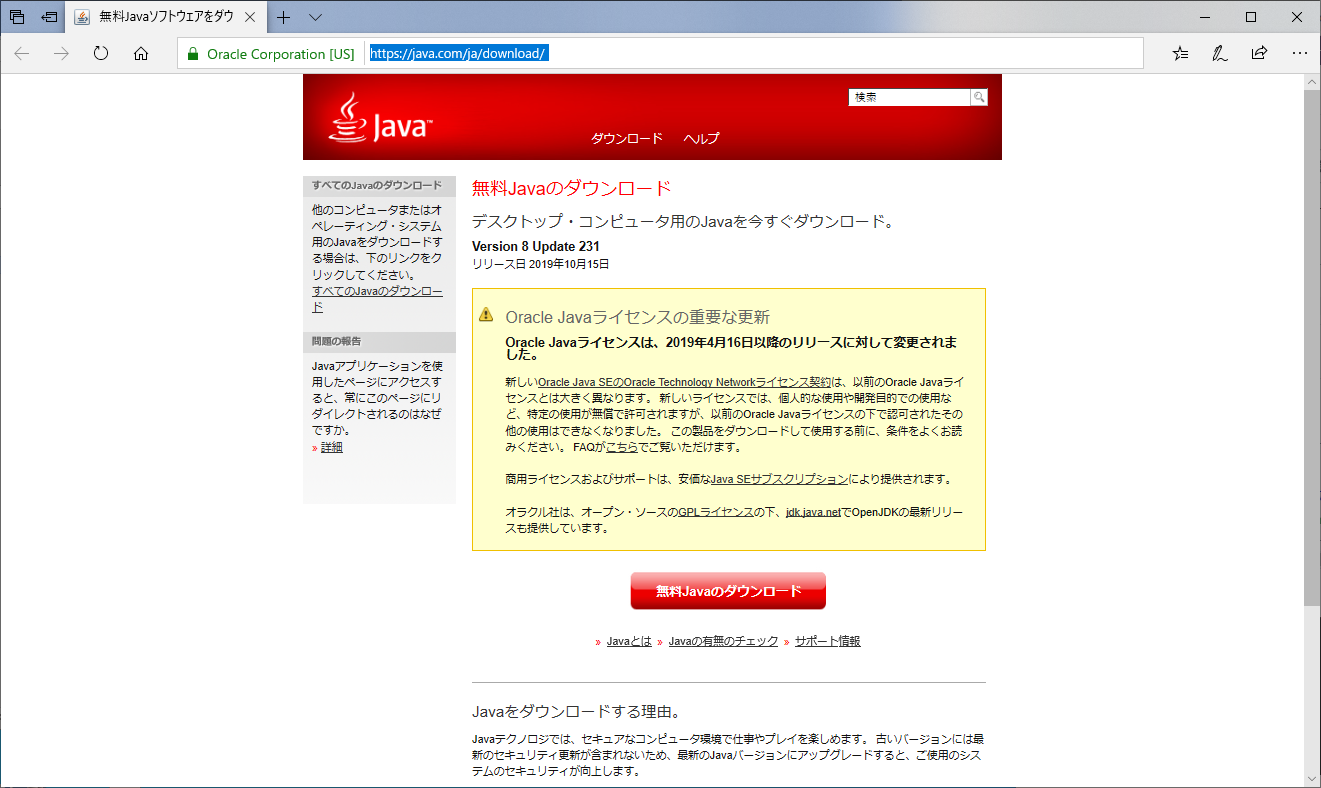Image resolution: width=1321 pixels, height=788 pixels.
Task: Click the browser Back arrow
Action: [x=22, y=54]
